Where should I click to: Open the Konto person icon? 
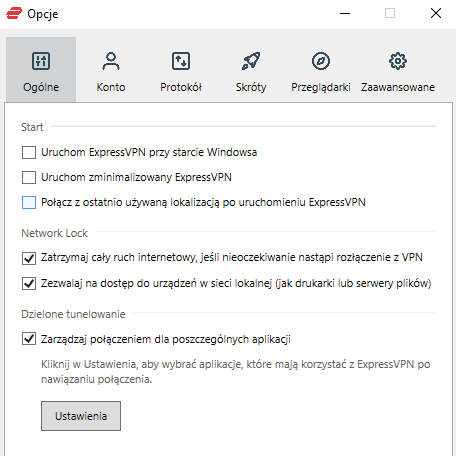(x=111, y=61)
